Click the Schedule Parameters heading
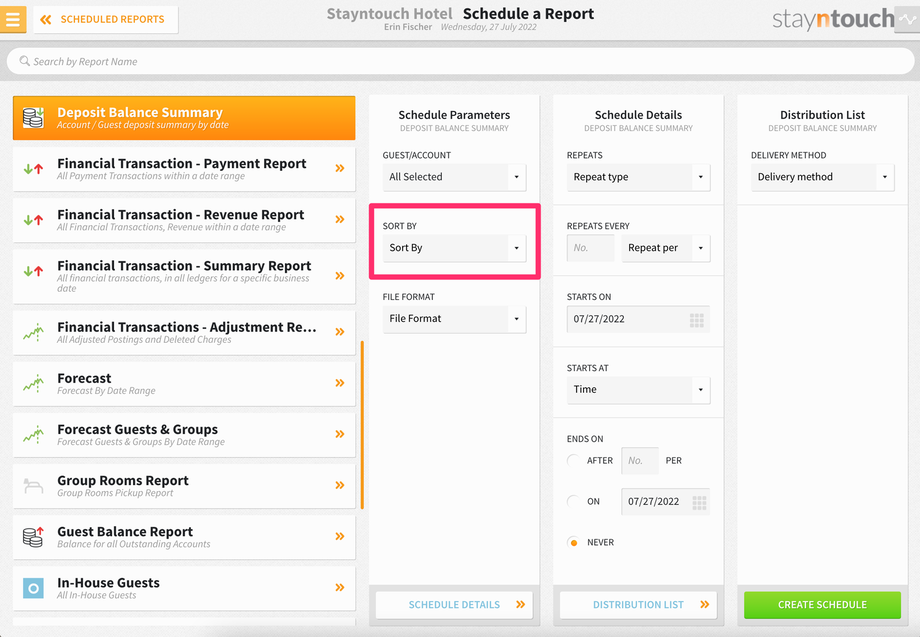Viewport: 920px width, 637px height. [x=454, y=115]
